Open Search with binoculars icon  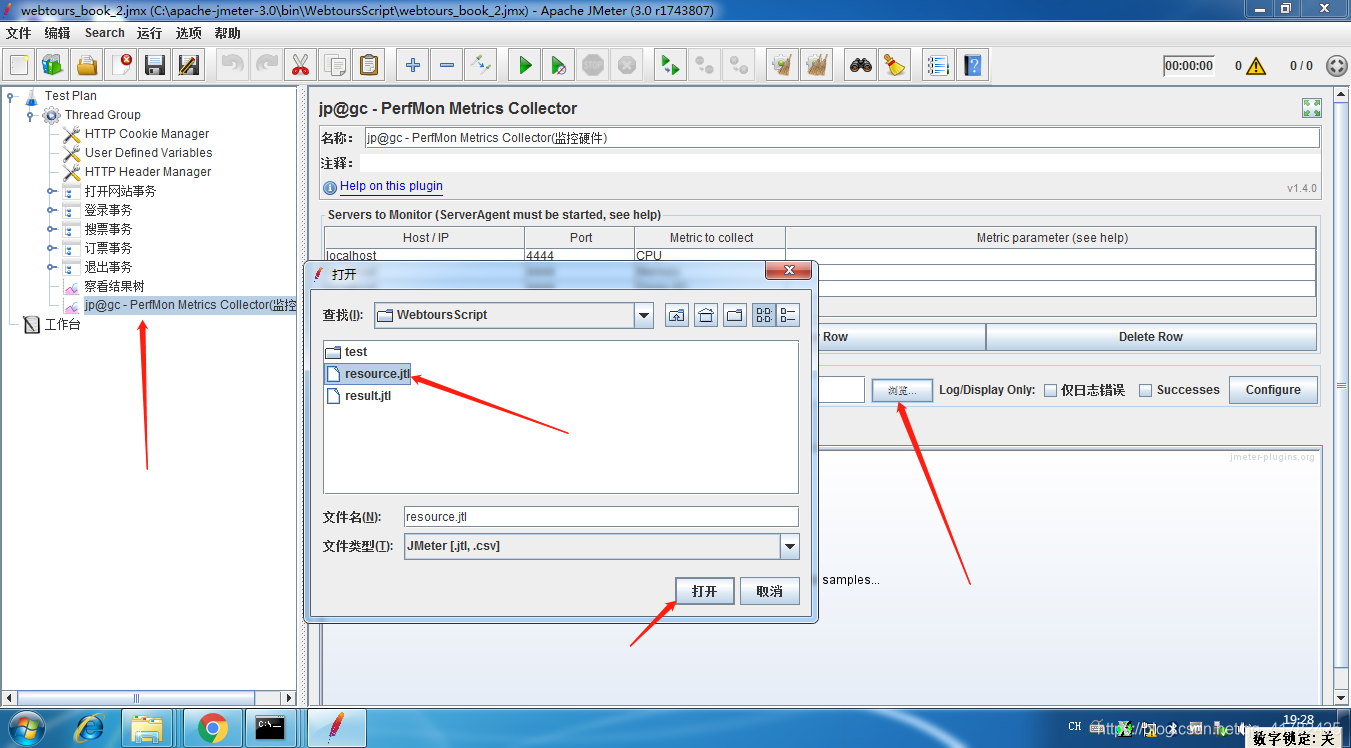(x=861, y=66)
